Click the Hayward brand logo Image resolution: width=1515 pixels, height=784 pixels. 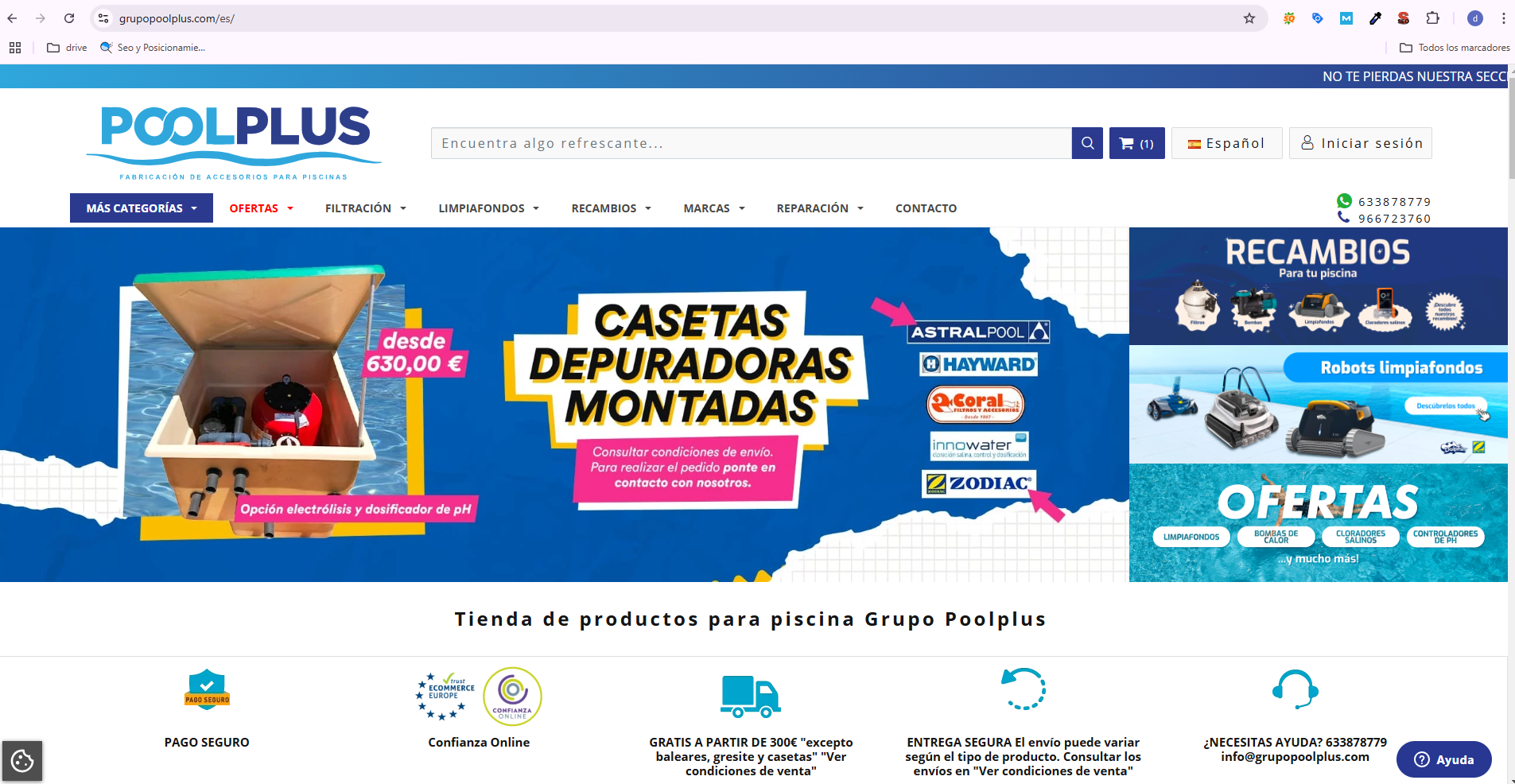coord(979,364)
